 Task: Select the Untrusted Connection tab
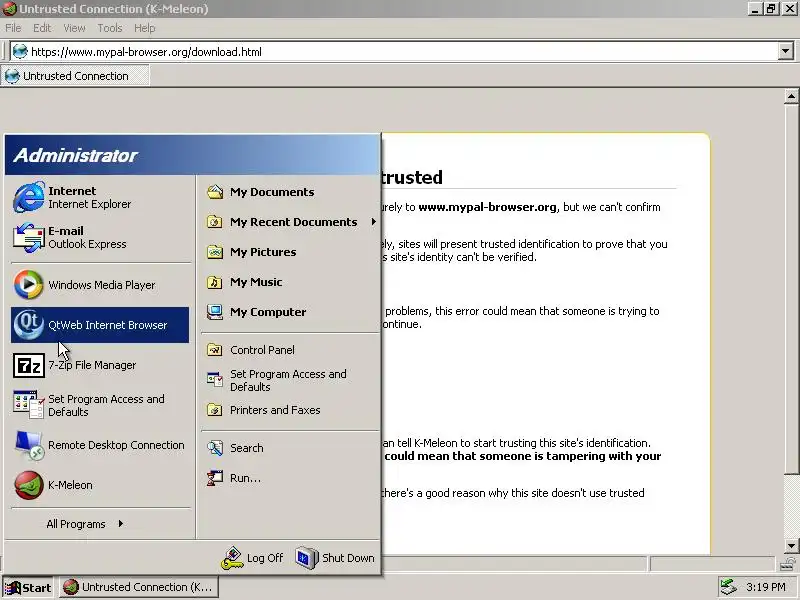tap(76, 76)
